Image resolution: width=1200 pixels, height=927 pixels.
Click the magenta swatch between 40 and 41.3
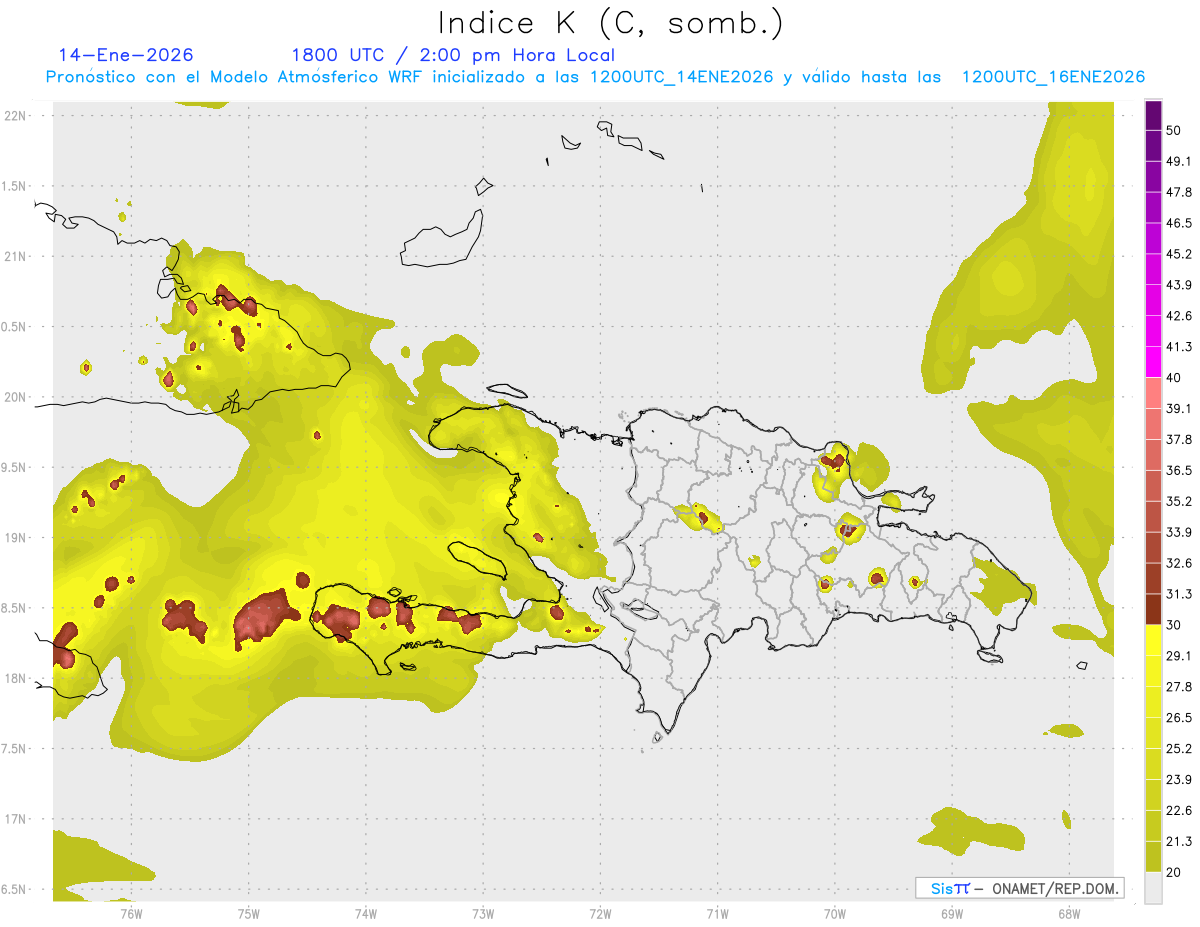pyautogui.click(x=1153, y=362)
